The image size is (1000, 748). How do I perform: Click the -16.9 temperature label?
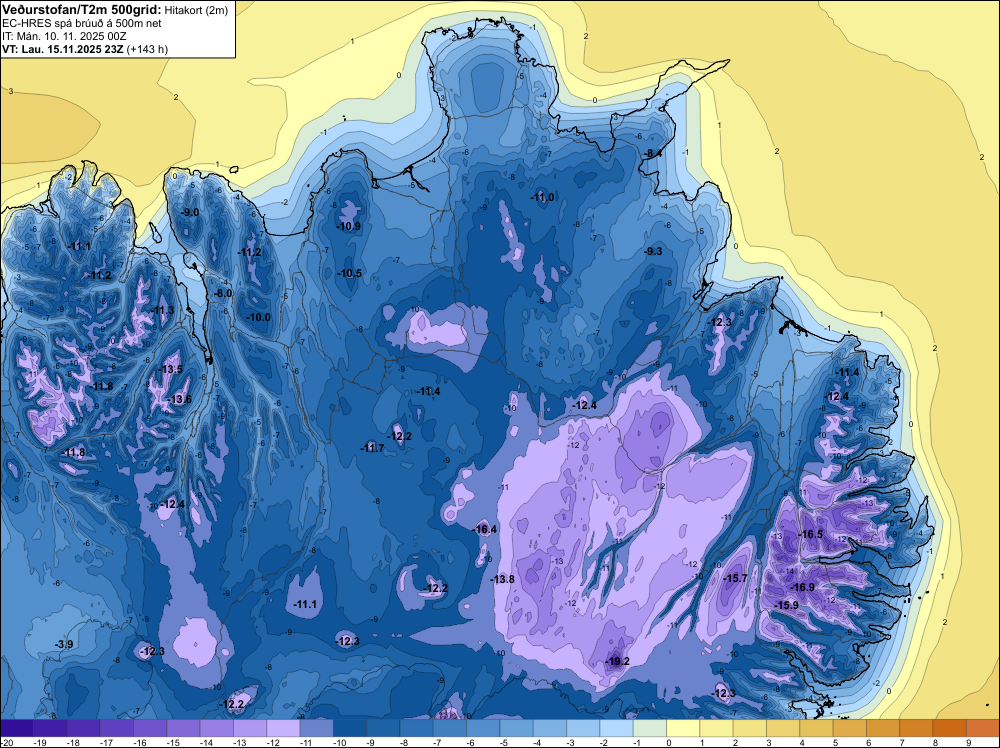(x=803, y=587)
